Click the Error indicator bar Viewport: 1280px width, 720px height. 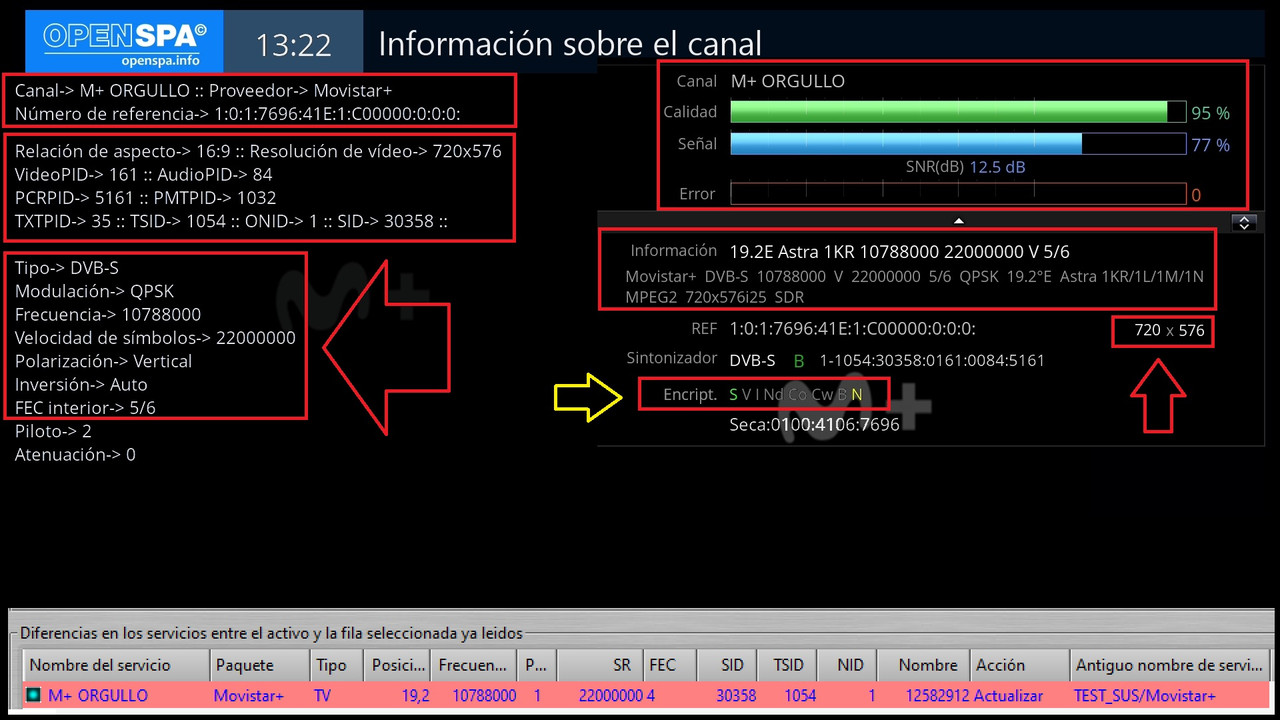click(x=958, y=193)
